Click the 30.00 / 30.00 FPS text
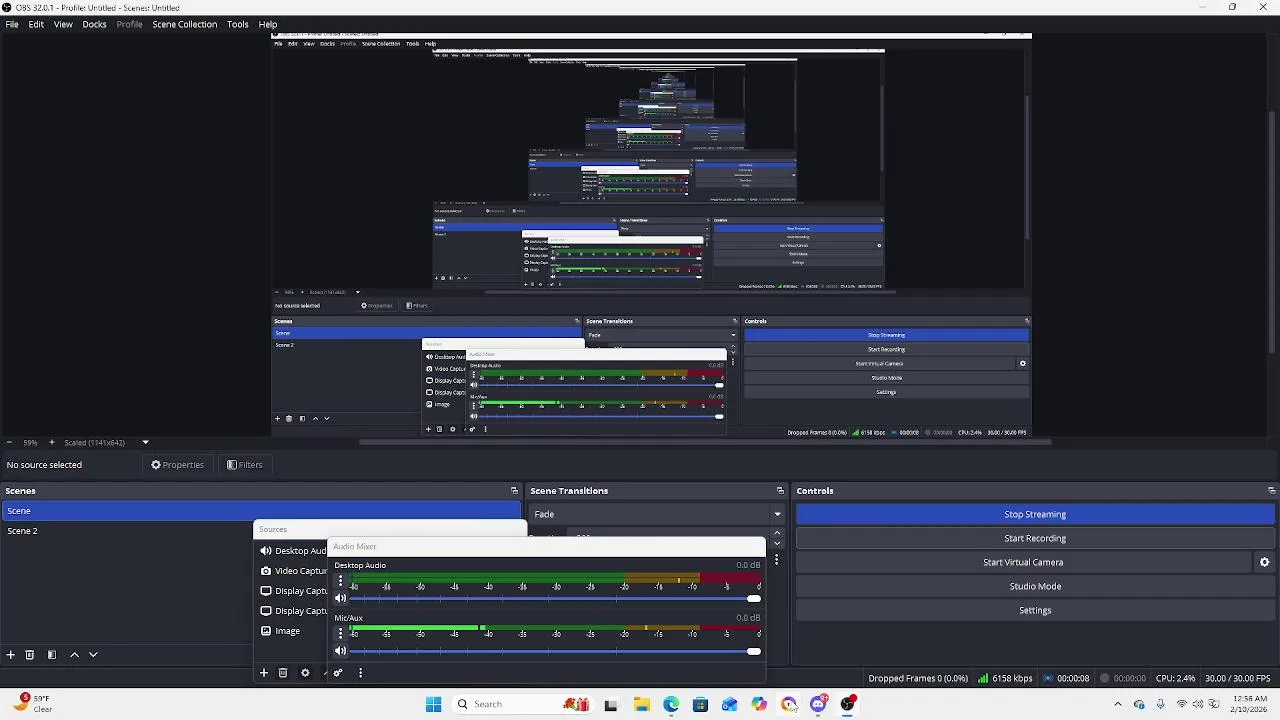Image resolution: width=1280 pixels, height=720 pixels. pos(1238,678)
